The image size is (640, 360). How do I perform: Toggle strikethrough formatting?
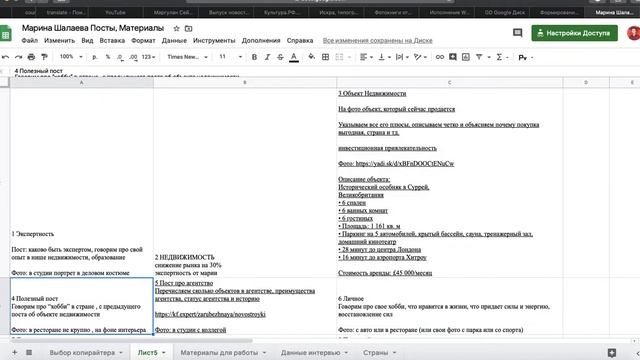click(x=280, y=57)
